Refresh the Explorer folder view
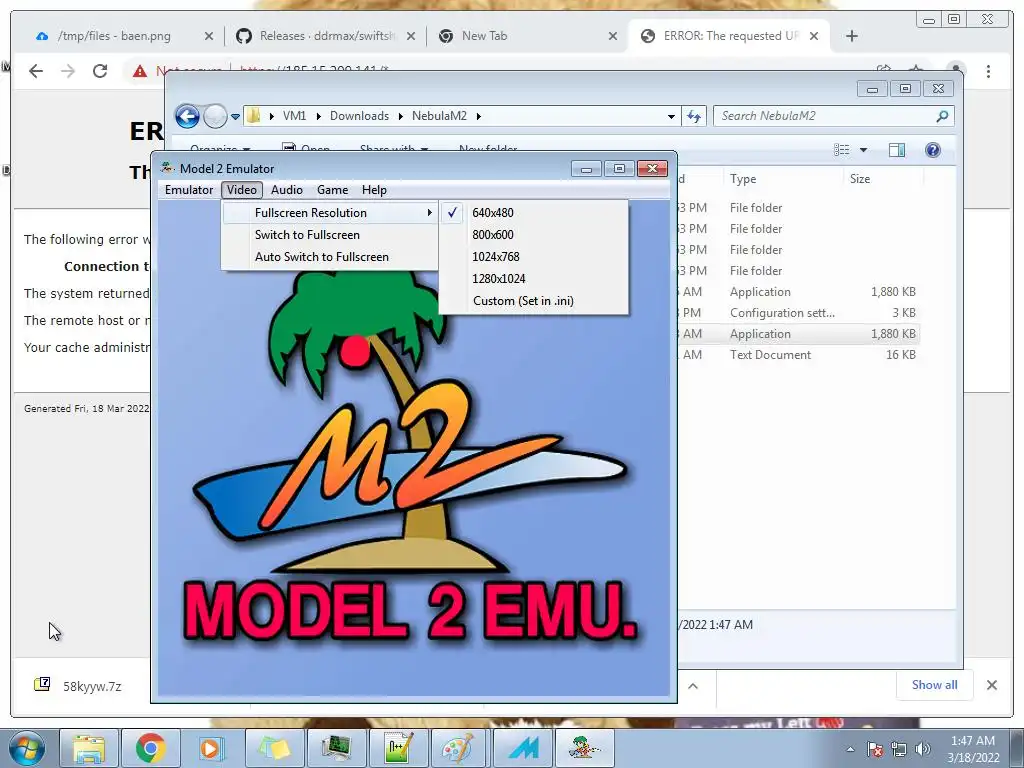Screen dimensions: 1024x768 point(694,116)
